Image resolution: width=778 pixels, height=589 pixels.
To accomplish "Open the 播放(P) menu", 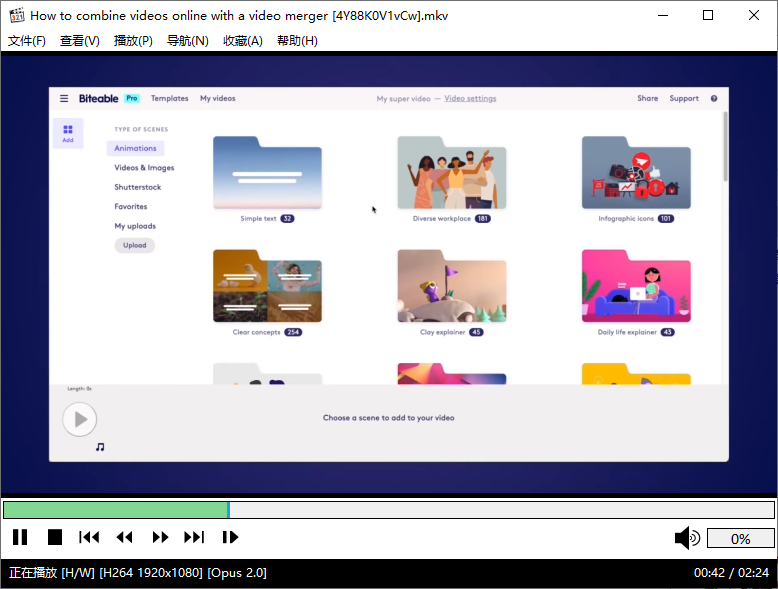I will 133,41.
